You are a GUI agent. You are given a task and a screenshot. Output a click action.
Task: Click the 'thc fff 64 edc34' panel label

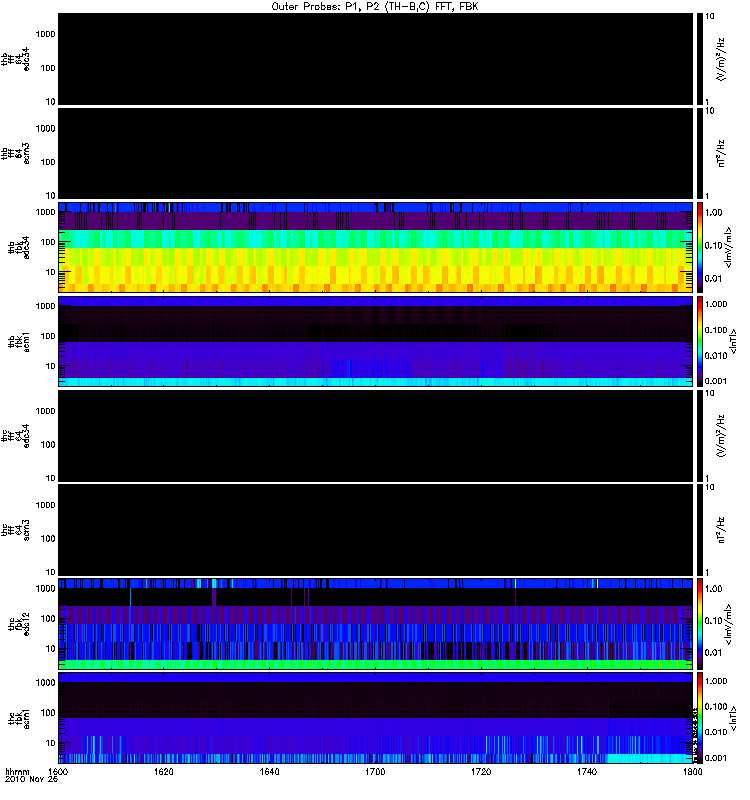15,436
